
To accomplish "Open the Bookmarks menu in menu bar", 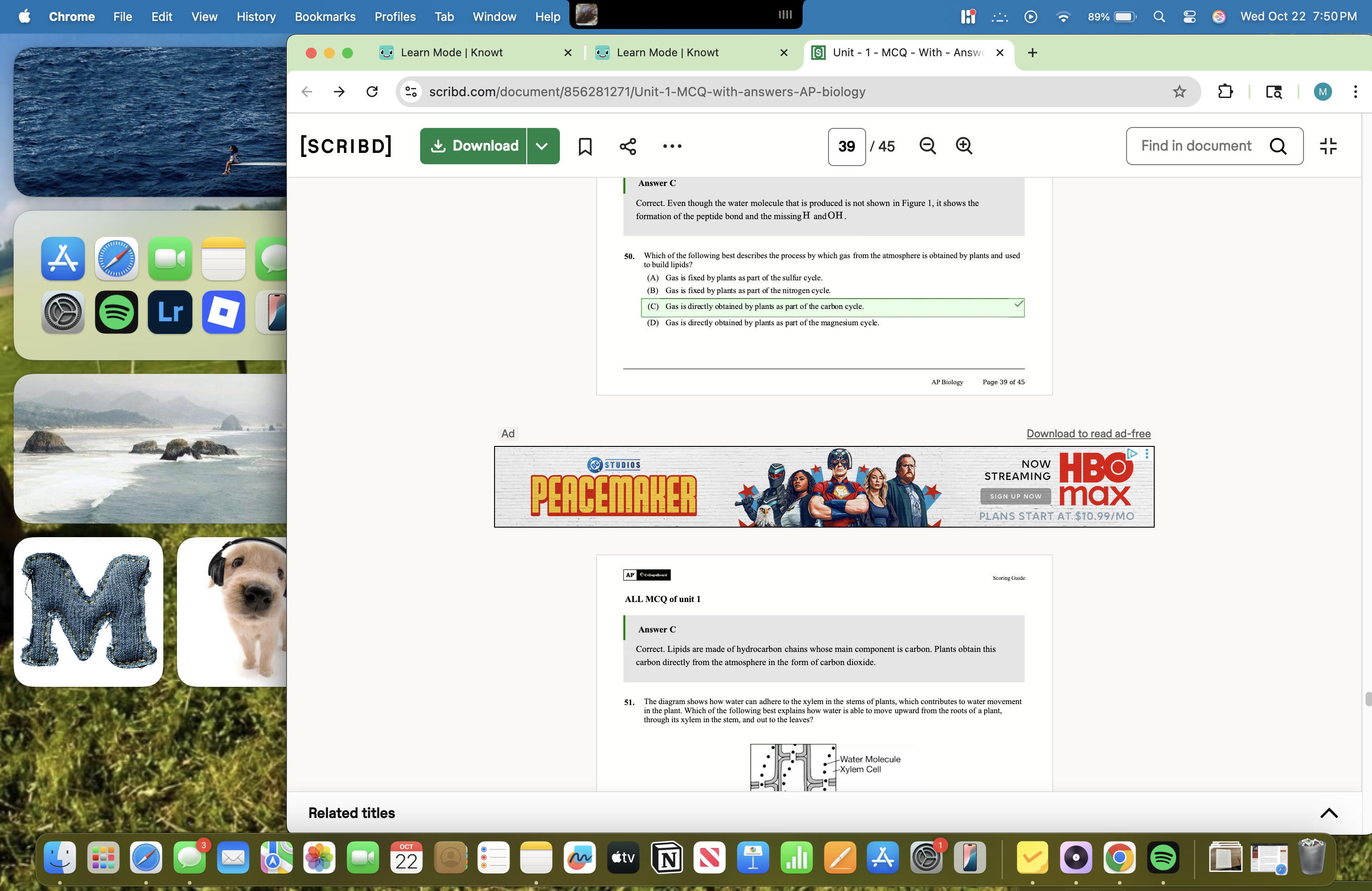I will pyautogui.click(x=324, y=17).
